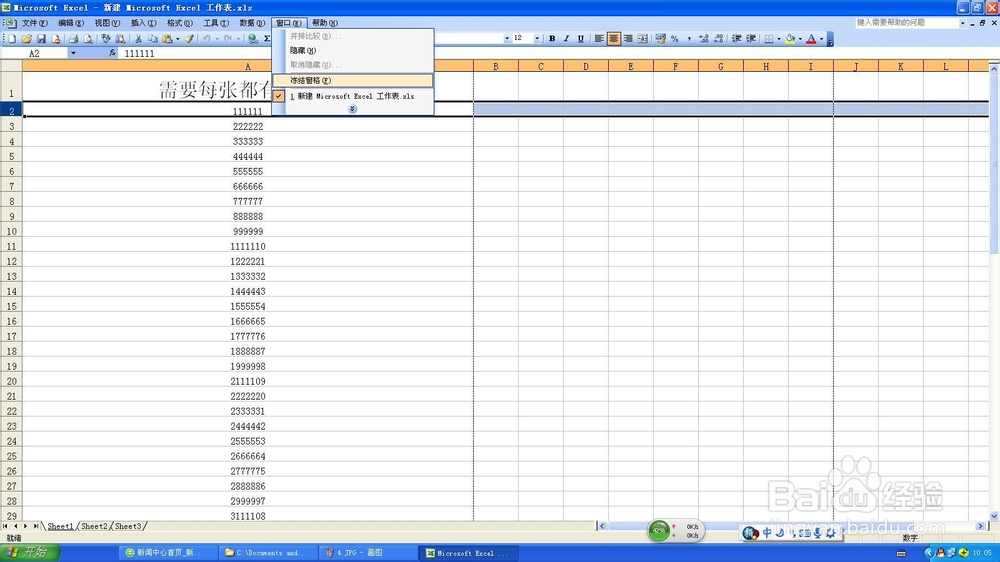Image resolution: width=1000 pixels, height=562 pixels.
Task: Toggle center alignment button
Action: pos(614,39)
